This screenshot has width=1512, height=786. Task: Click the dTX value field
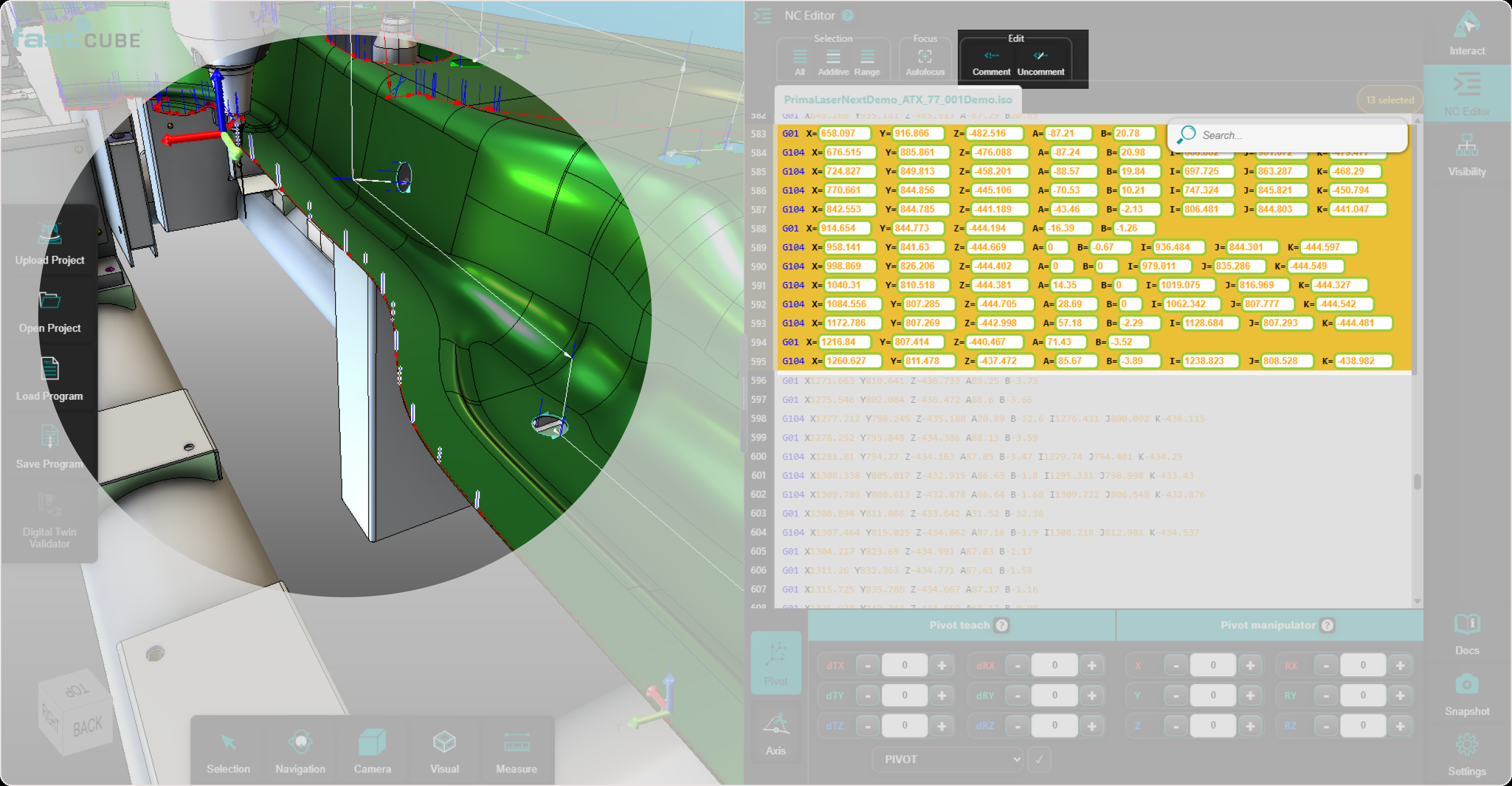tap(905, 666)
